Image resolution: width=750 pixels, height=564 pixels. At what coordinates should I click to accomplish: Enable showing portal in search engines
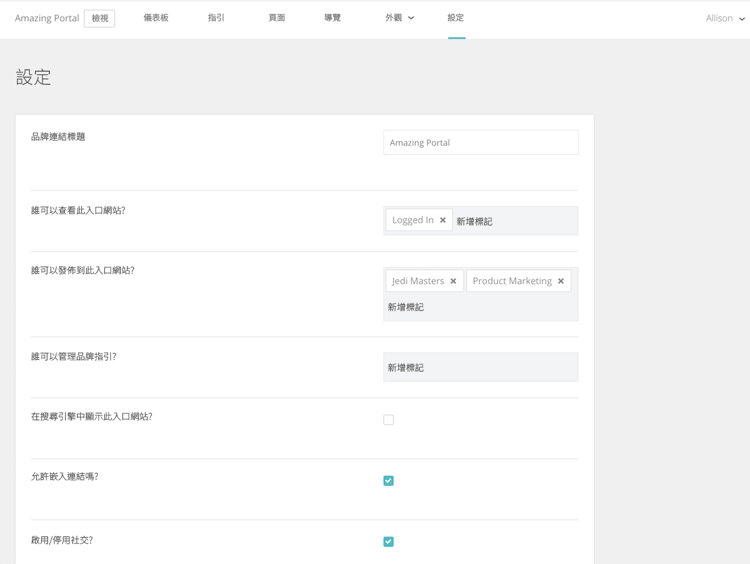388,420
